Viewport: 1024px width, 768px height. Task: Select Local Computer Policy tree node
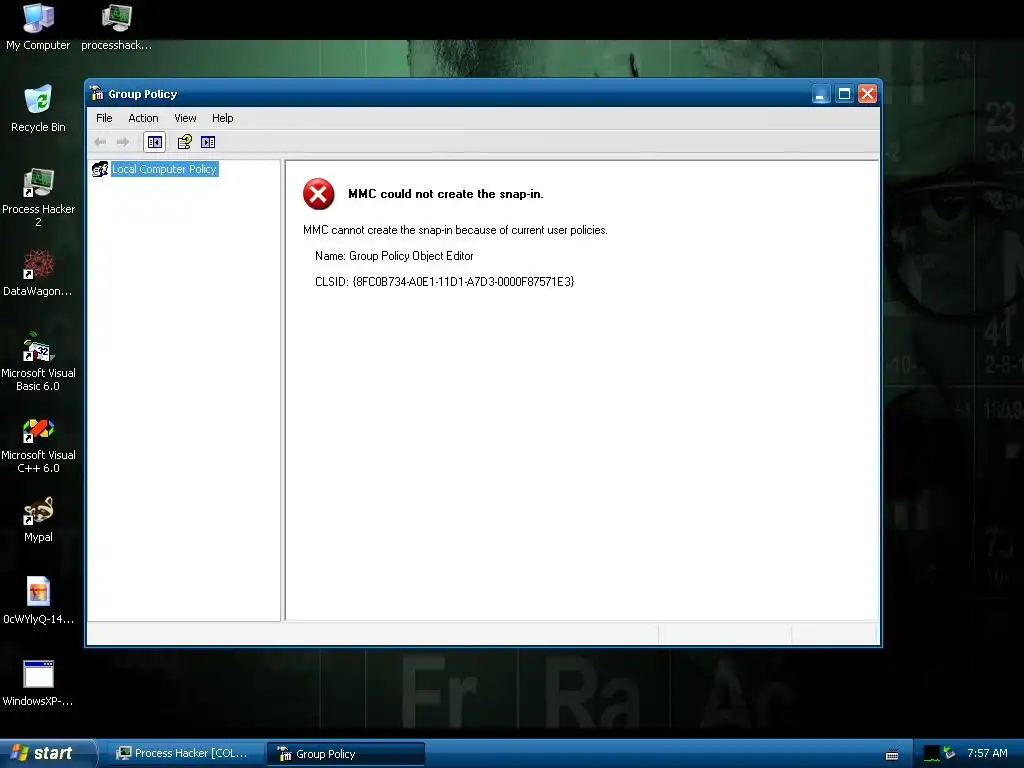(164, 169)
